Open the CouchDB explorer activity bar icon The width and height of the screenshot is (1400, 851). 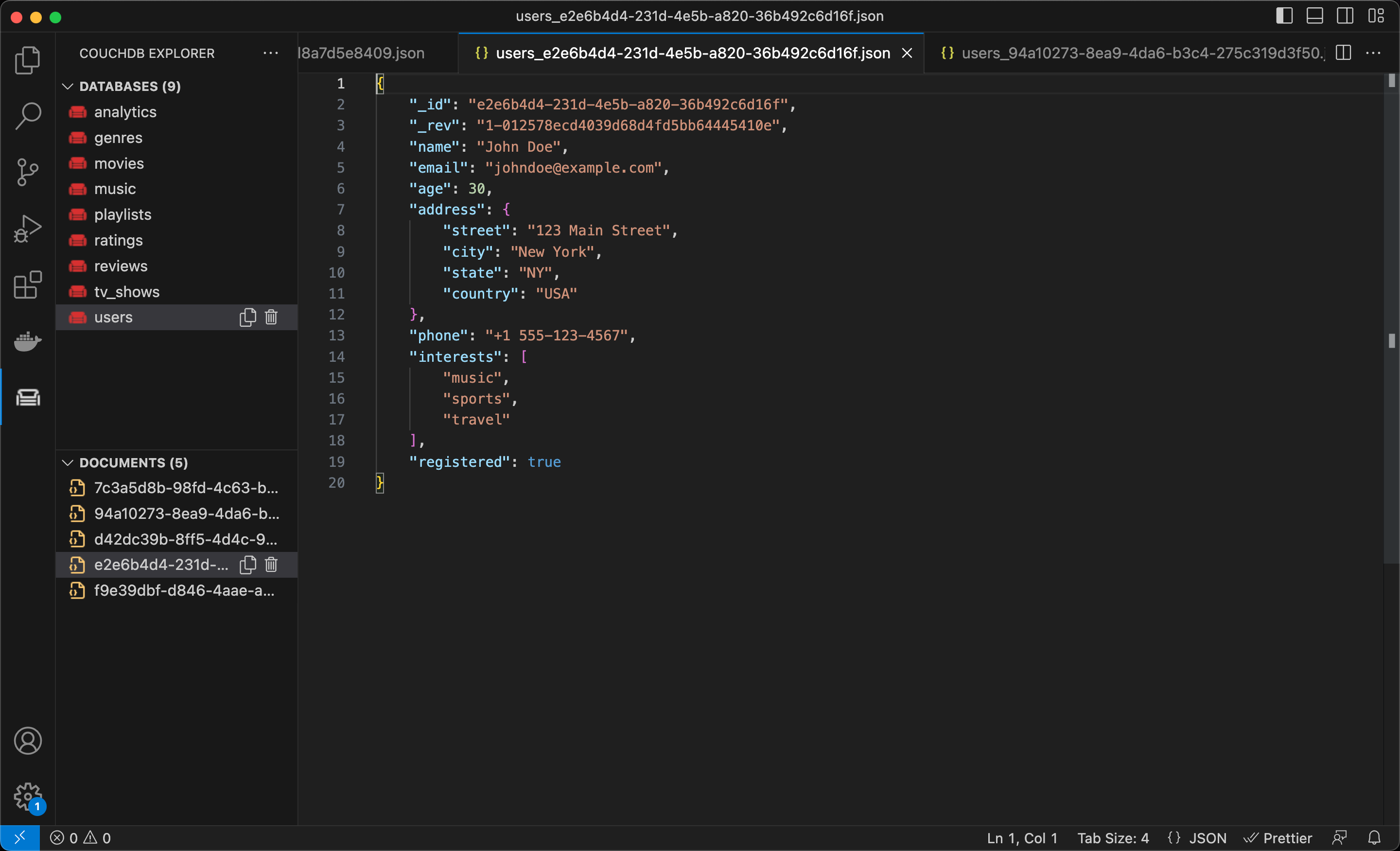pos(27,397)
